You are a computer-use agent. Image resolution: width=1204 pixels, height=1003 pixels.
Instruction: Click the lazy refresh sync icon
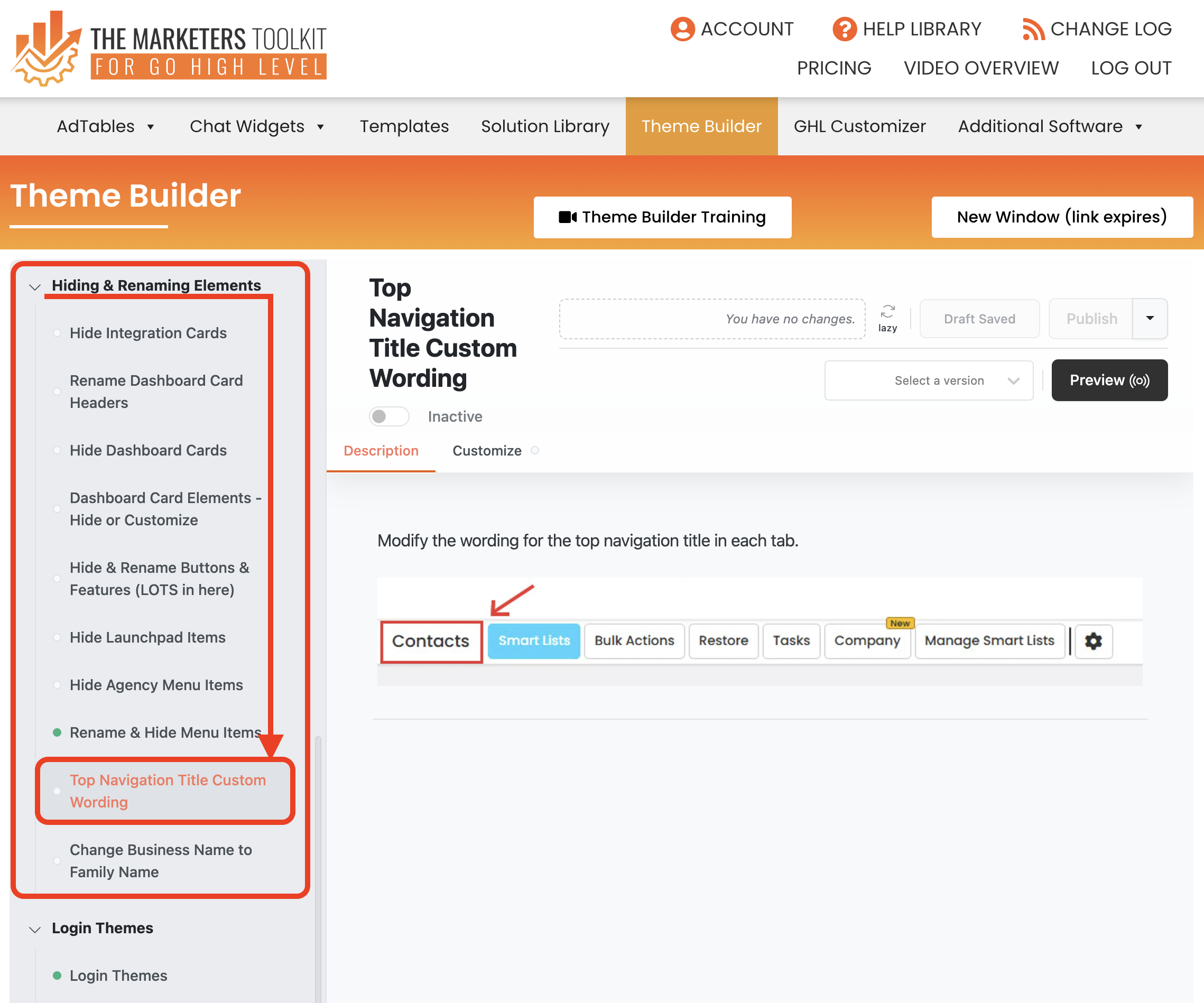(887, 311)
